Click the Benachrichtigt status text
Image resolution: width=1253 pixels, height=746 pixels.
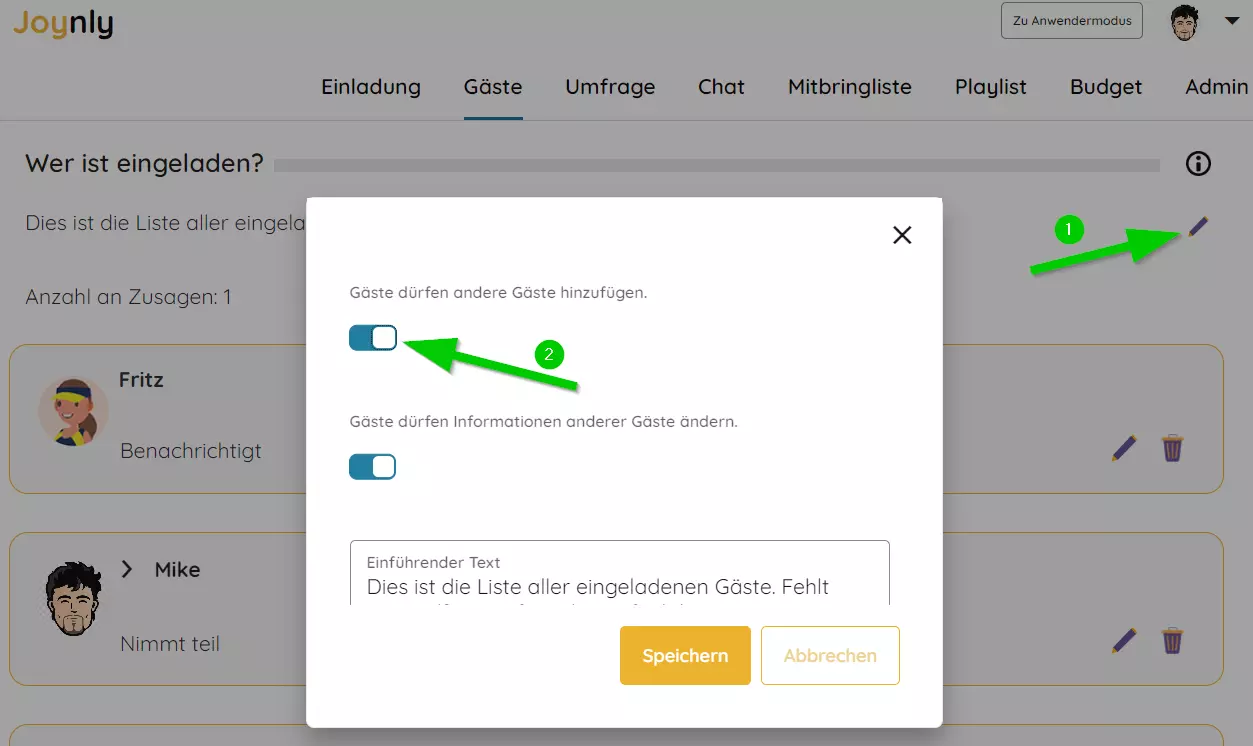[191, 451]
